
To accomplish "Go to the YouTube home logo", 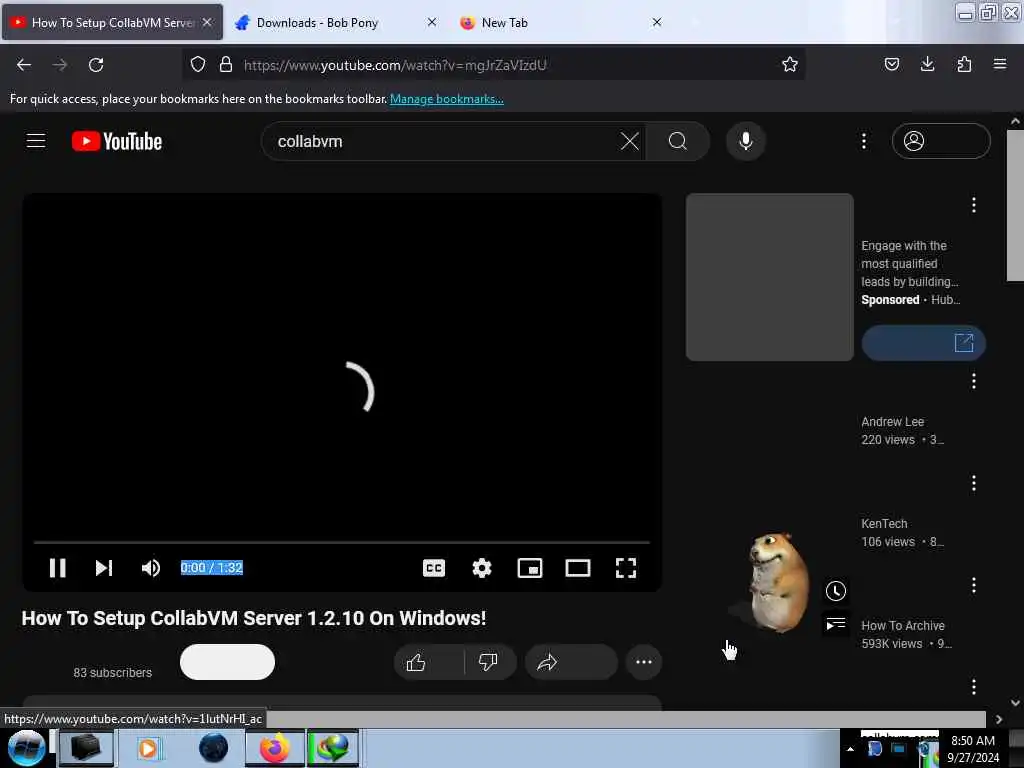I will click(x=117, y=141).
